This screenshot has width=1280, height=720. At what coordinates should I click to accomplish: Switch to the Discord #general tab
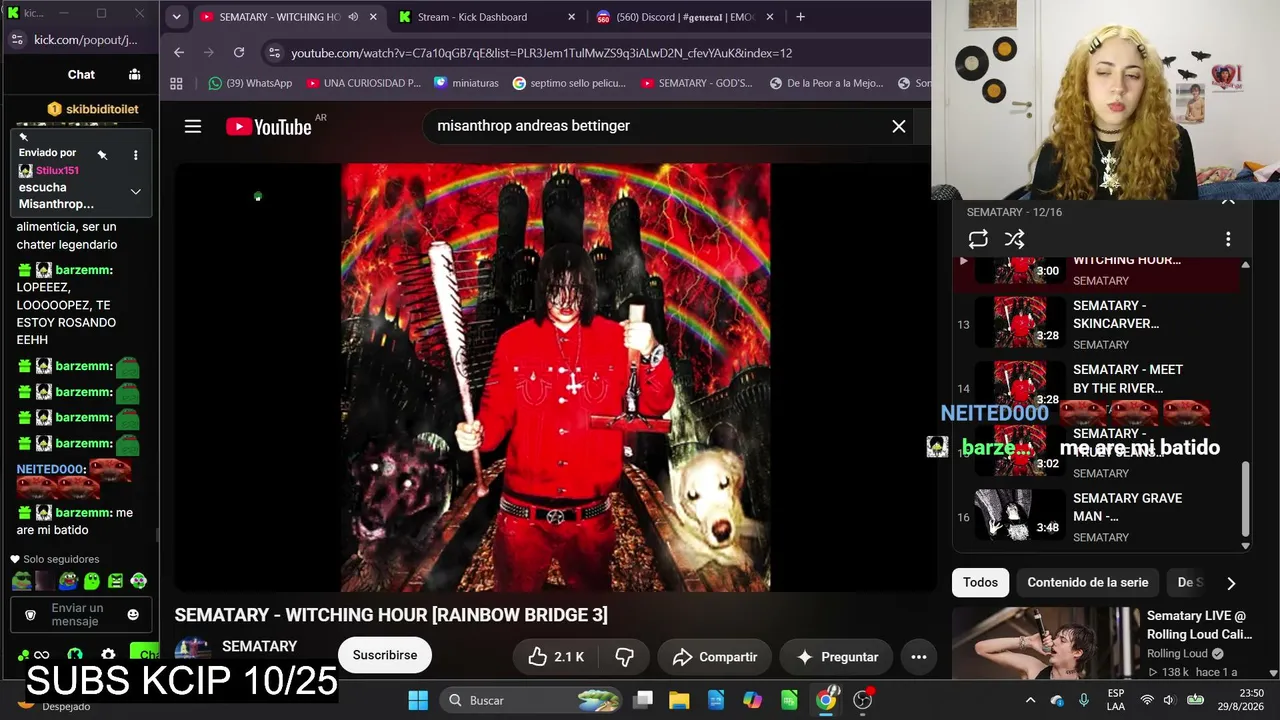685,17
